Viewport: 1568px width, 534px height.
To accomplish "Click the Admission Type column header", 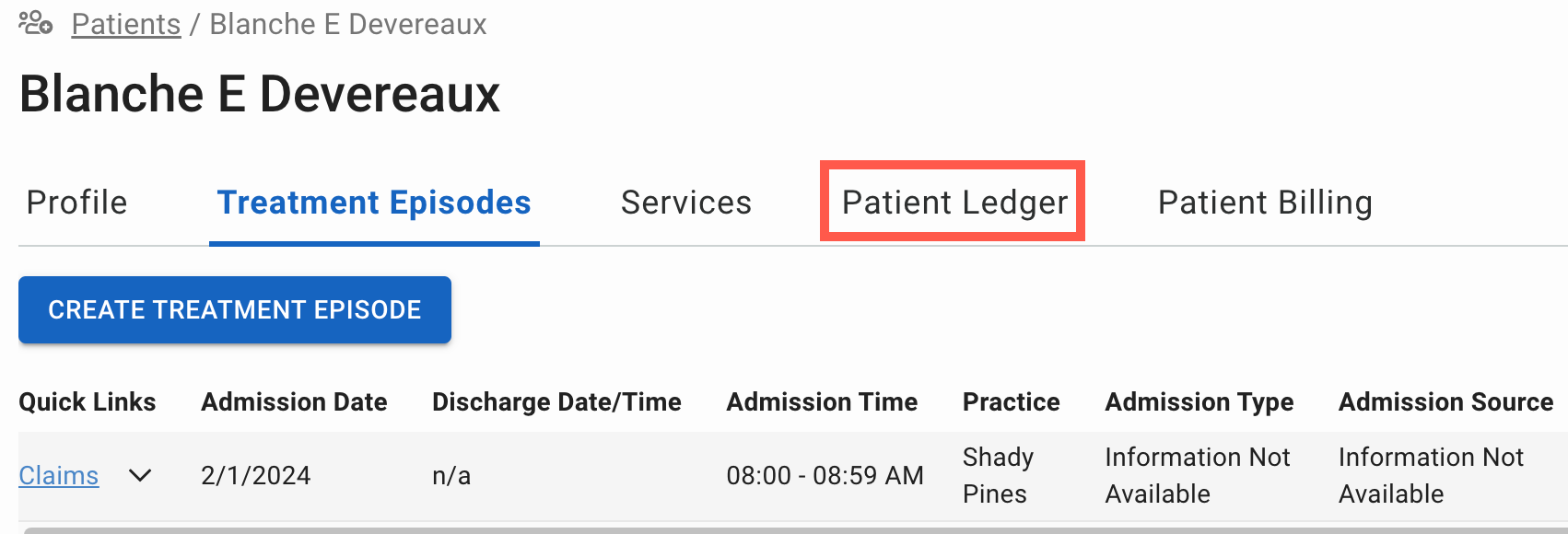I will [x=1199, y=401].
